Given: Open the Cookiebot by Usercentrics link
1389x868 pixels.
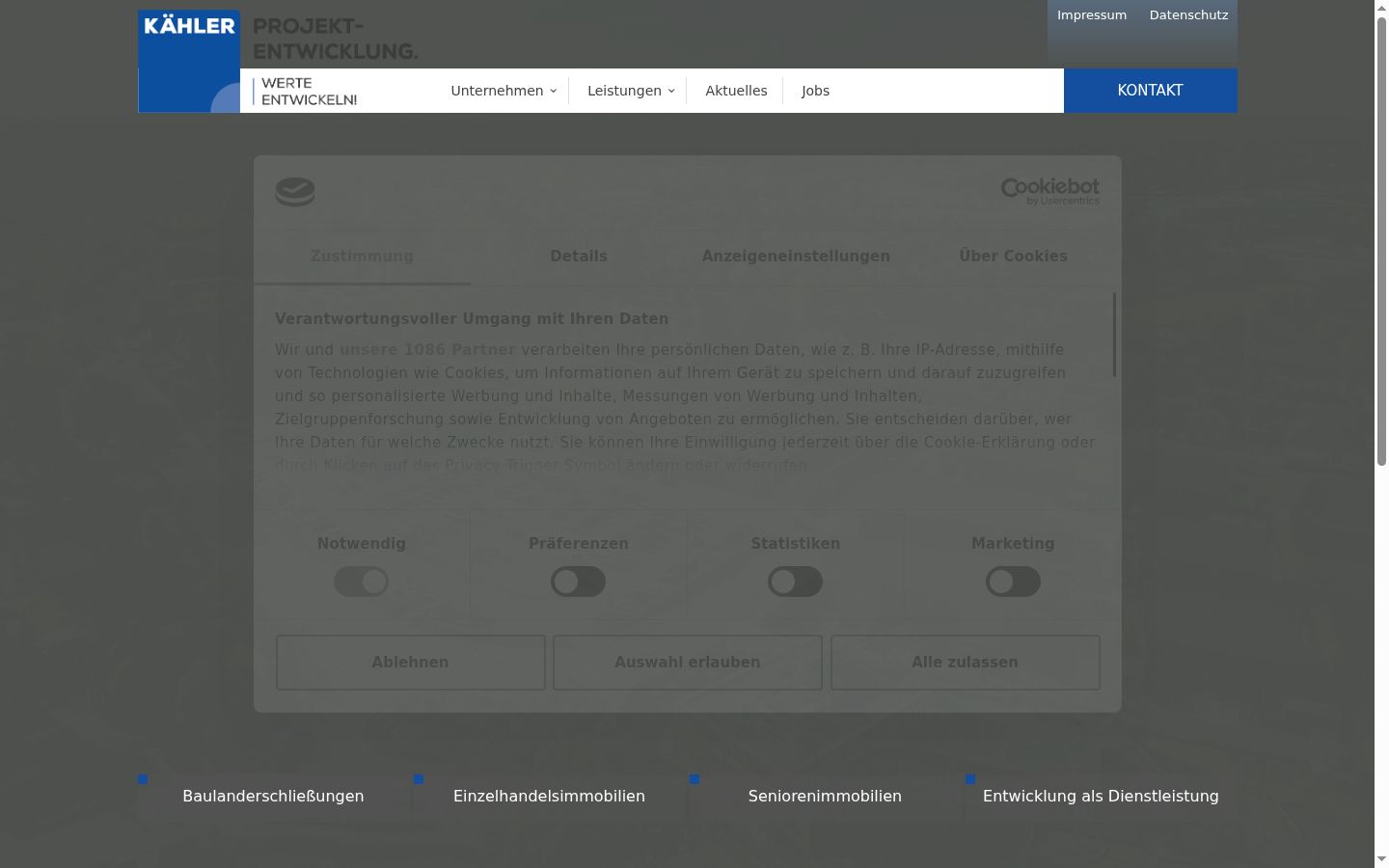Looking at the screenshot, I should click(1049, 191).
